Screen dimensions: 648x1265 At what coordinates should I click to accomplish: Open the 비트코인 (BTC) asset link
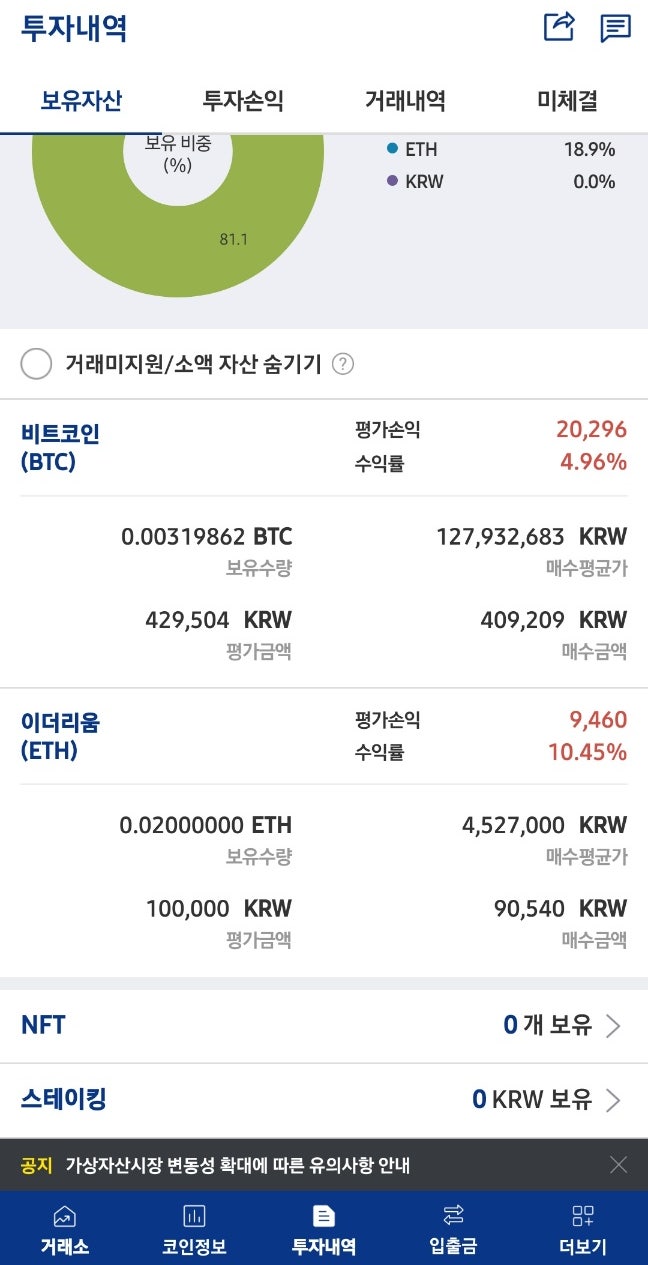tap(60, 447)
